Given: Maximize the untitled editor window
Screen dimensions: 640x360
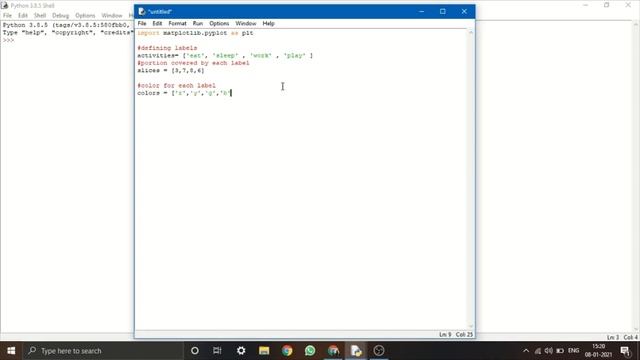Looking at the screenshot, I should point(443,11).
